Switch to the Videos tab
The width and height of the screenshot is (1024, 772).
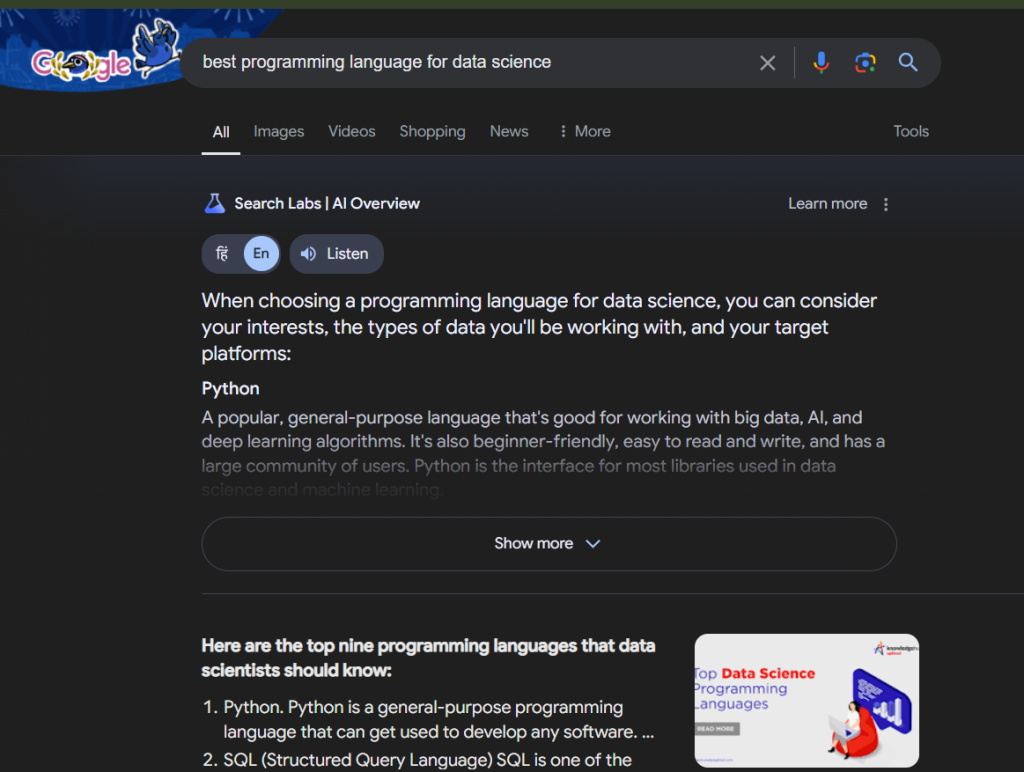(x=351, y=131)
